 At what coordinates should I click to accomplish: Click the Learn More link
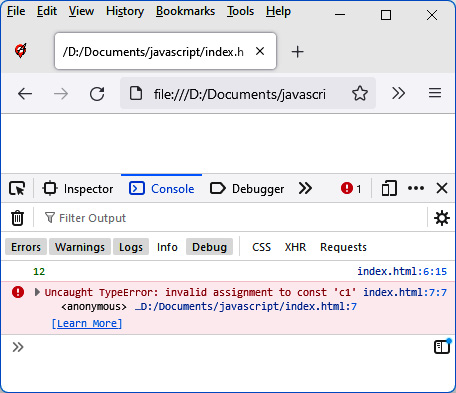coord(87,323)
